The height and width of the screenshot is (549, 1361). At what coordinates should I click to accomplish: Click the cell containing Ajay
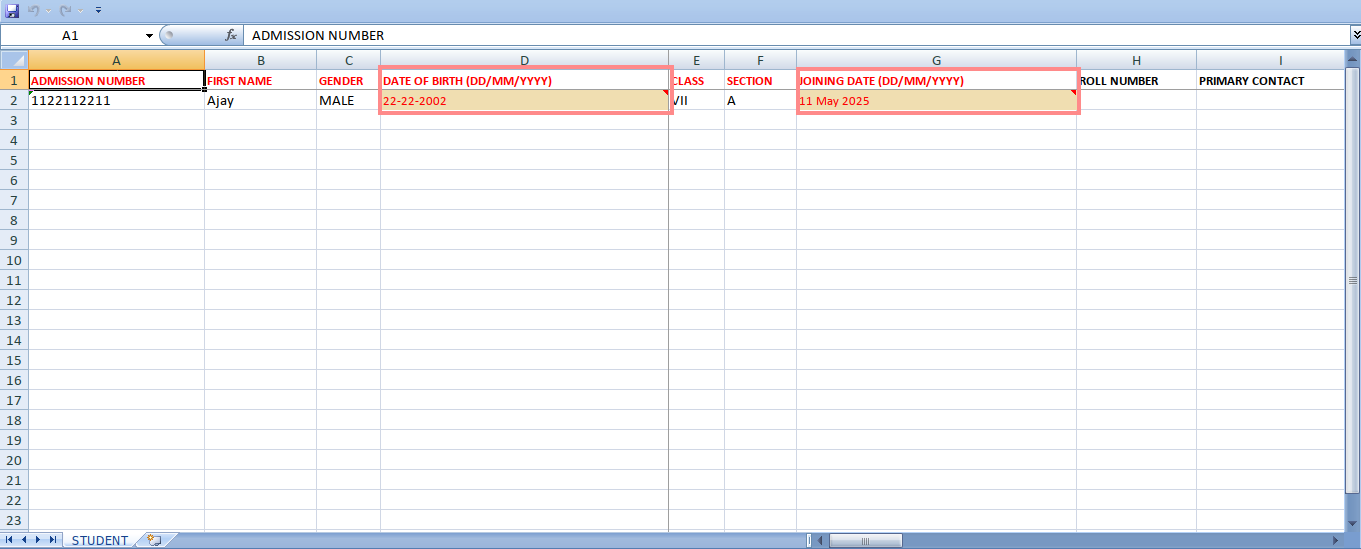(261, 100)
